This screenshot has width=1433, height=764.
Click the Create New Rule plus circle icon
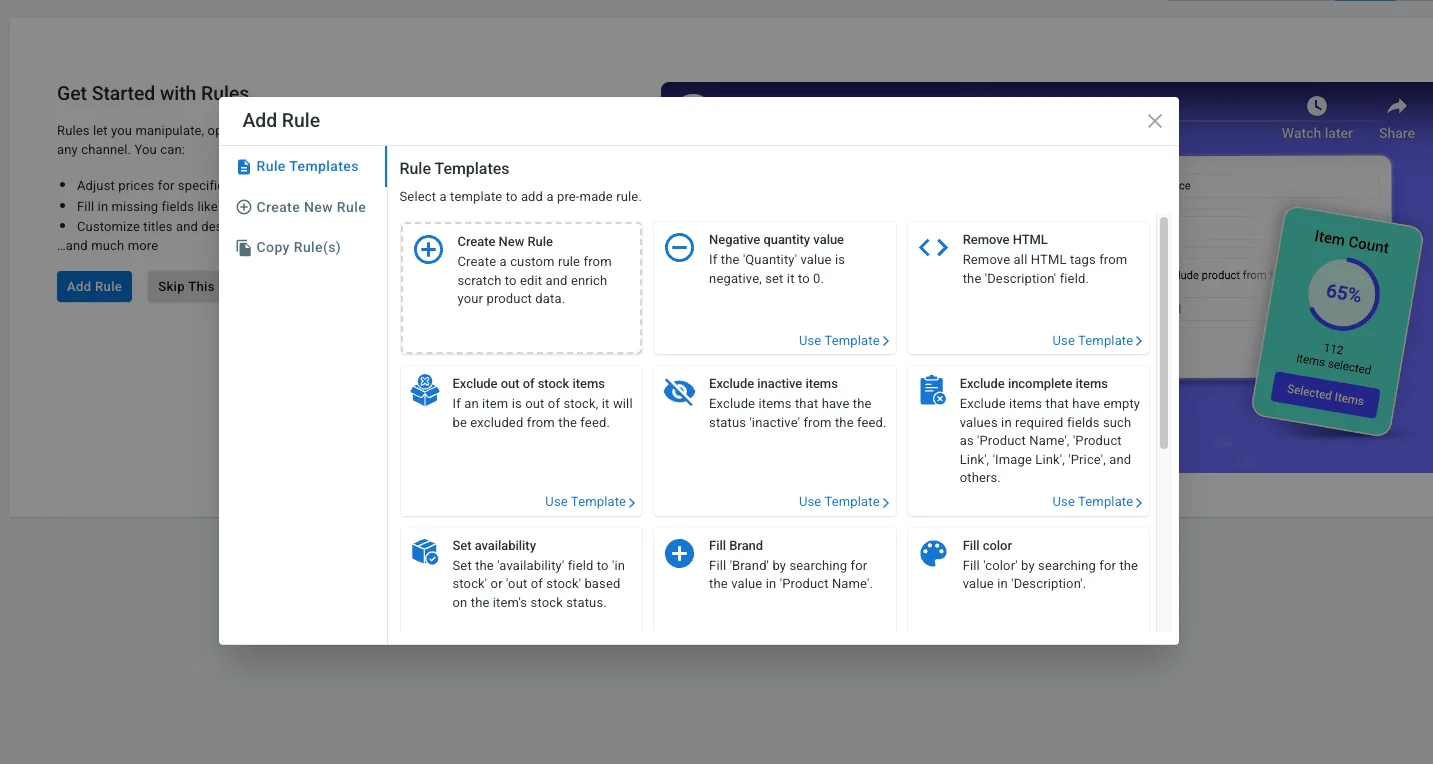click(x=428, y=249)
